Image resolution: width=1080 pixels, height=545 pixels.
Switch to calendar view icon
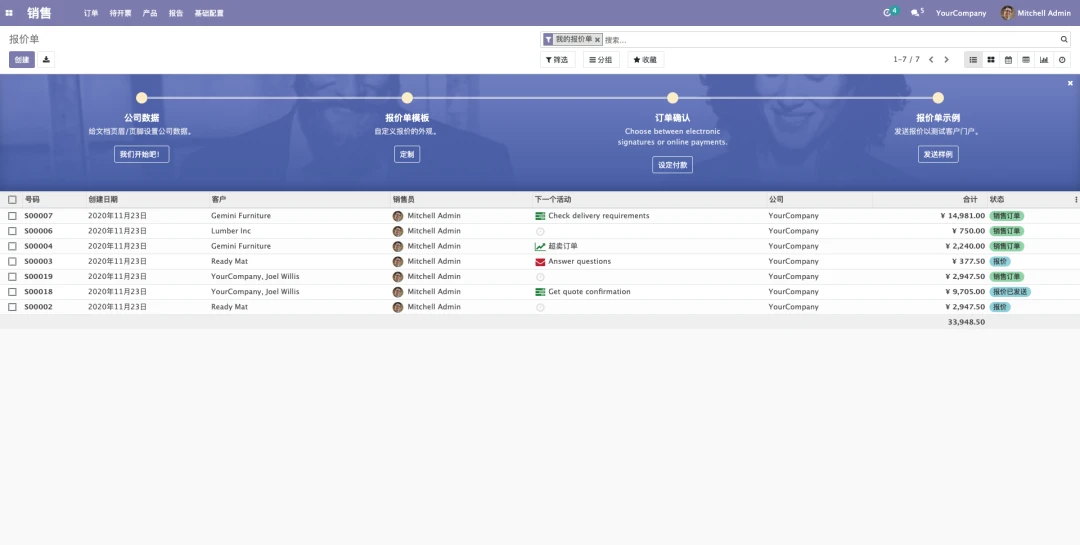coord(1008,60)
